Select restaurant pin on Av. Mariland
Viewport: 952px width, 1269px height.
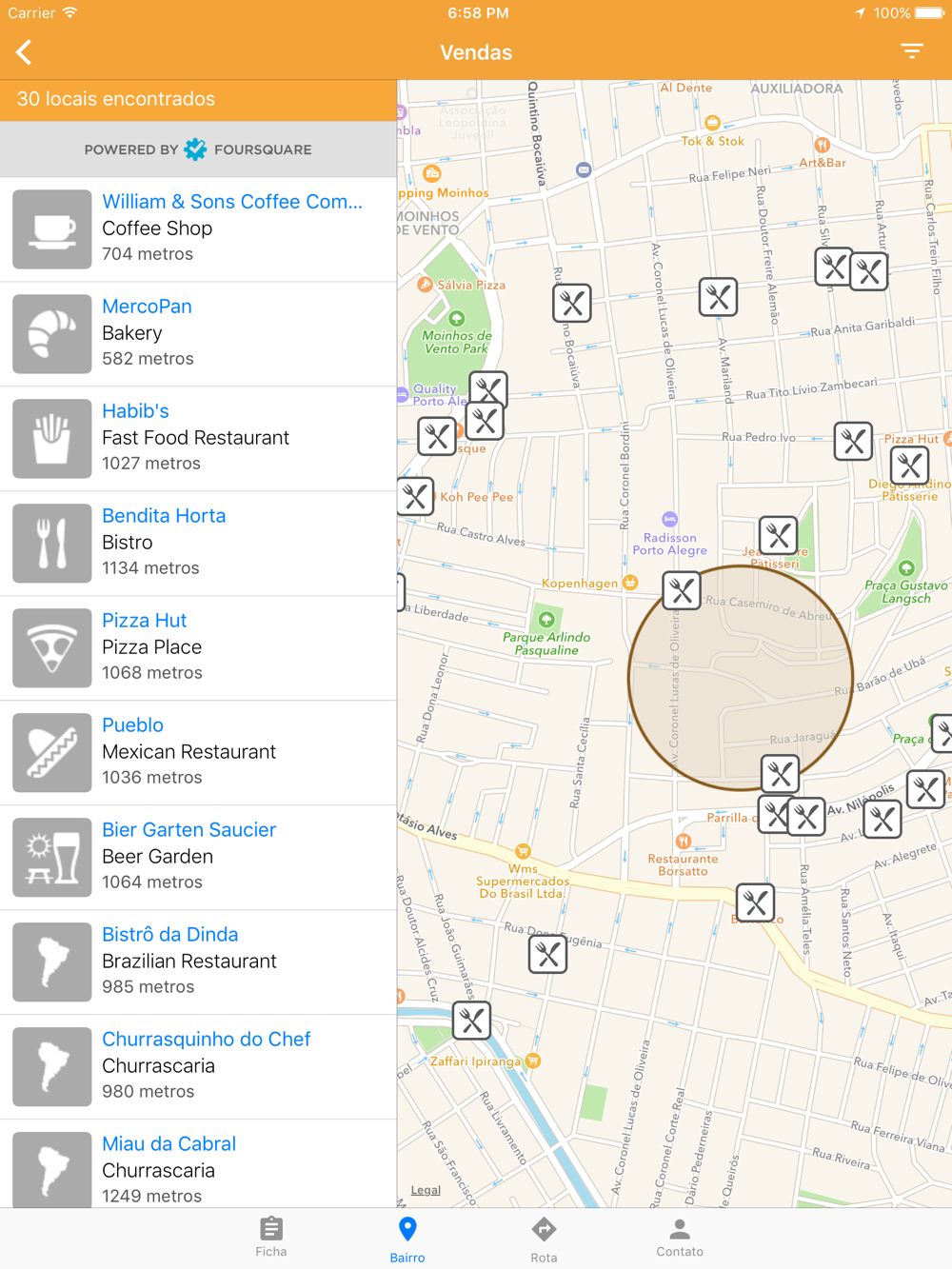pos(718,297)
